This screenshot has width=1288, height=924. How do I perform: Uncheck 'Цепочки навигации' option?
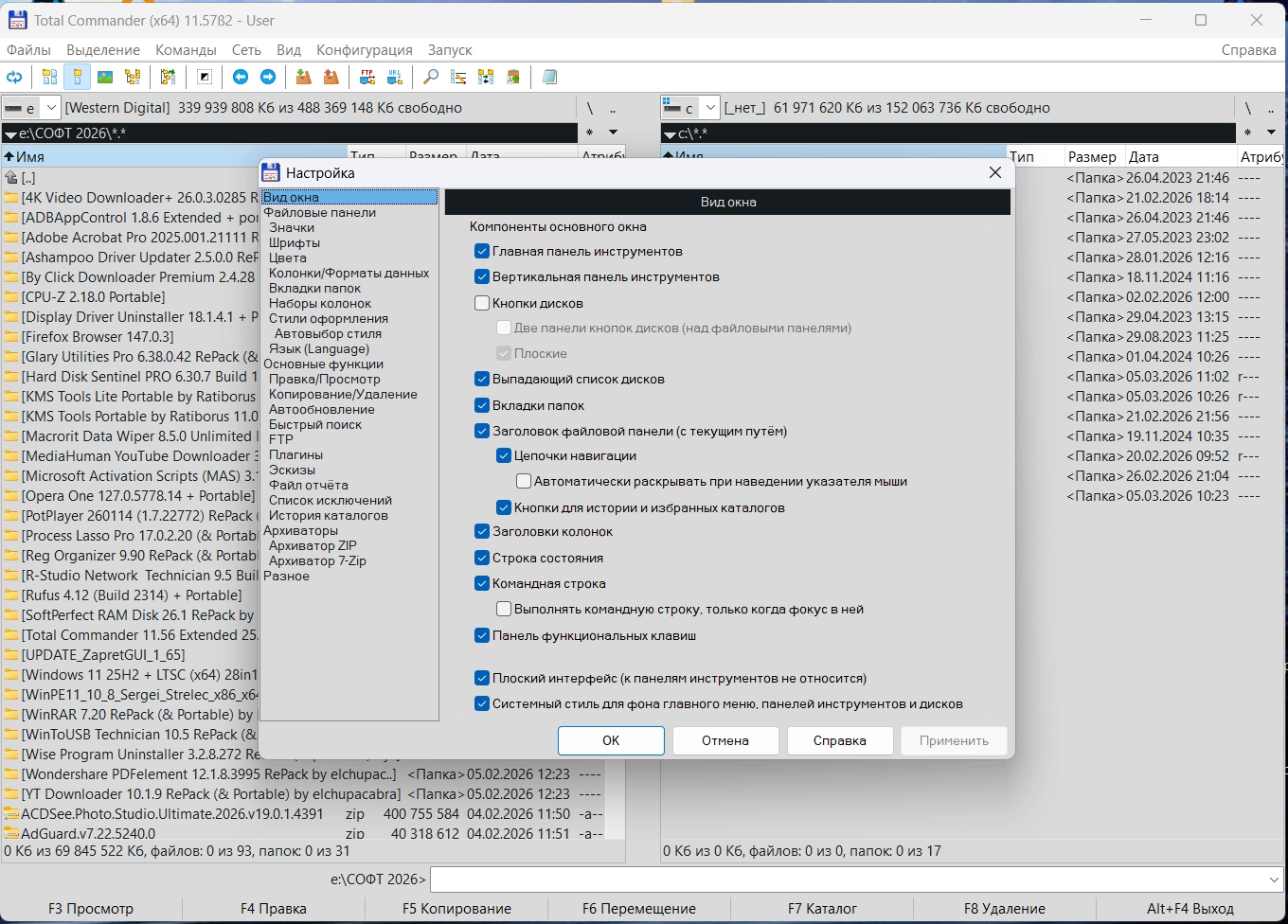point(504,456)
